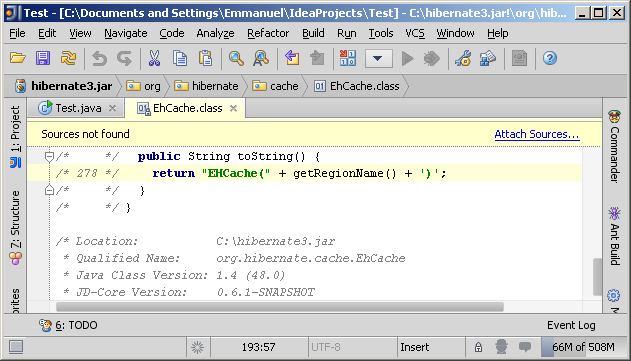Click the horizontal editor scrollbar
Screen dimensions: 631x361
point(280,307)
